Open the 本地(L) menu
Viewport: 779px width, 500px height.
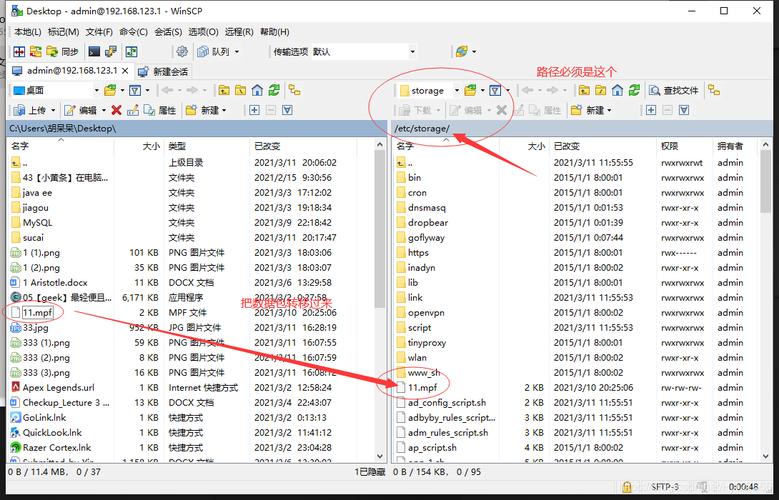[x=27, y=32]
